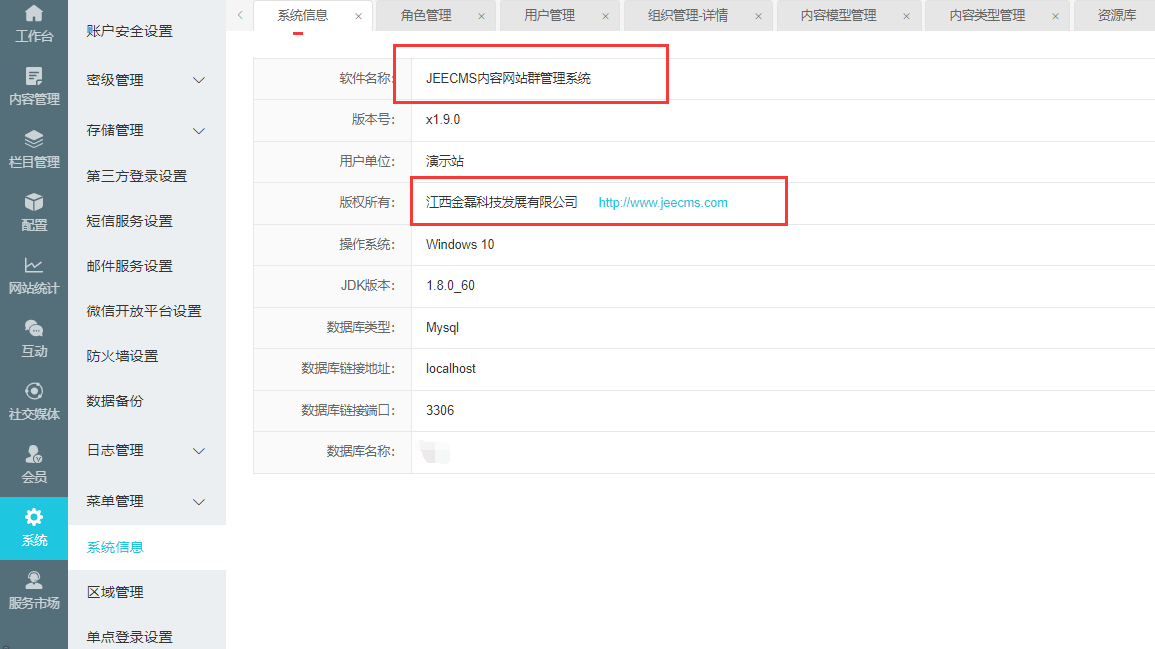This screenshot has height=649, width=1155.
Task: Open 存储管理 menu item
Action: pyautogui.click(x=115, y=130)
